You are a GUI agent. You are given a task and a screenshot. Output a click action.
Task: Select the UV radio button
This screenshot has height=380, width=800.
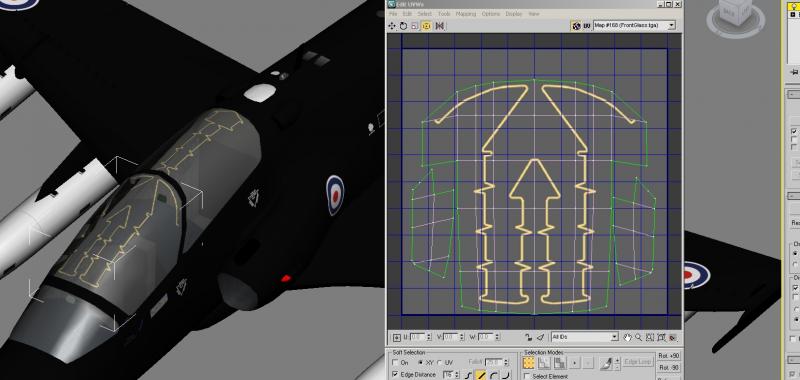tap(439, 362)
